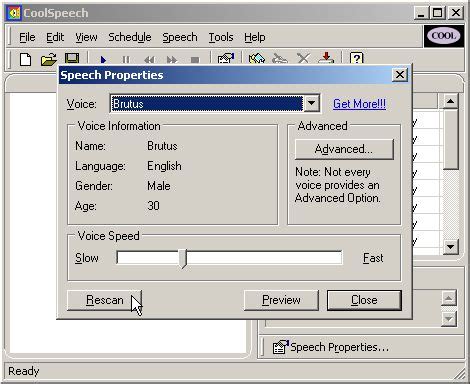470x384 pixels.
Task: Follow the Get More!!! link
Action: click(x=359, y=104)
